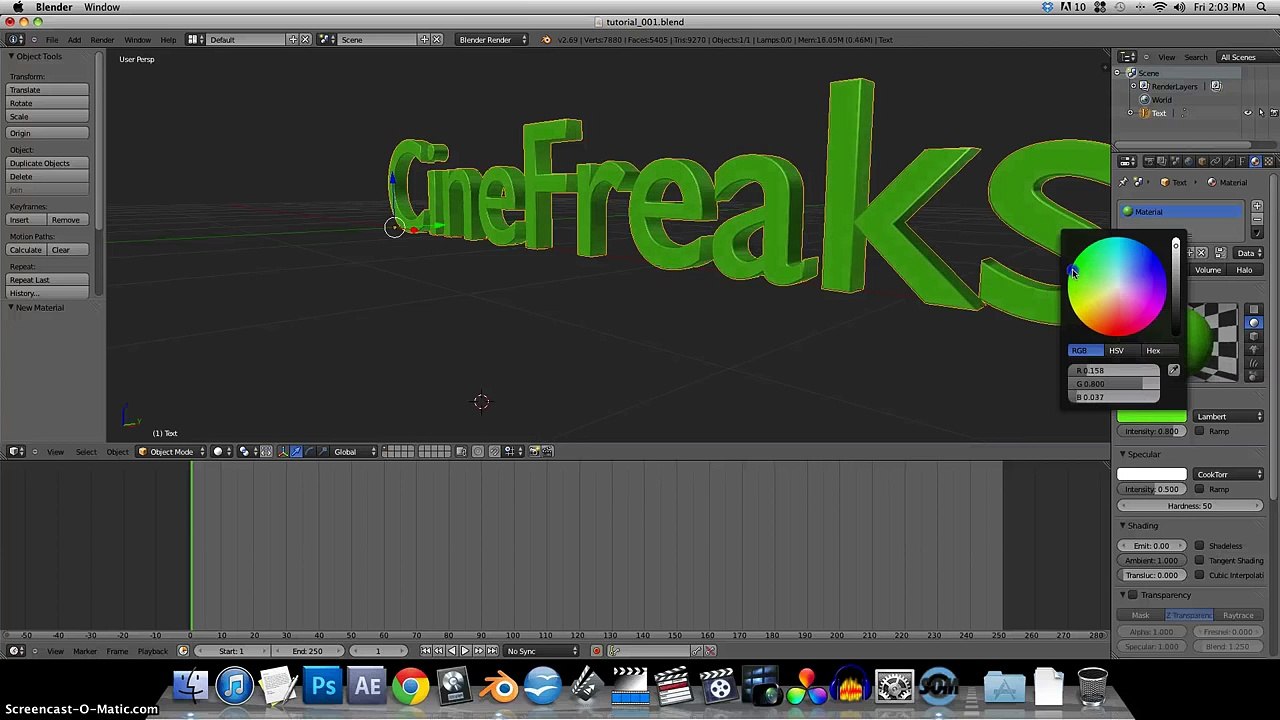Open the Add menu
This screenshot has height=720, width=1280.
74,40
